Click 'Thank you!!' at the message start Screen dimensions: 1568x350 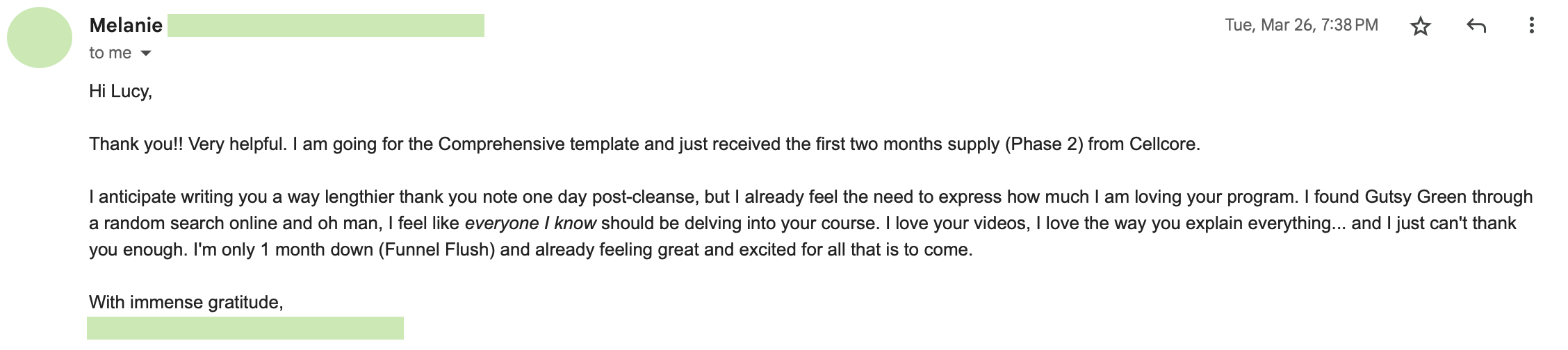tap(136, 144)
